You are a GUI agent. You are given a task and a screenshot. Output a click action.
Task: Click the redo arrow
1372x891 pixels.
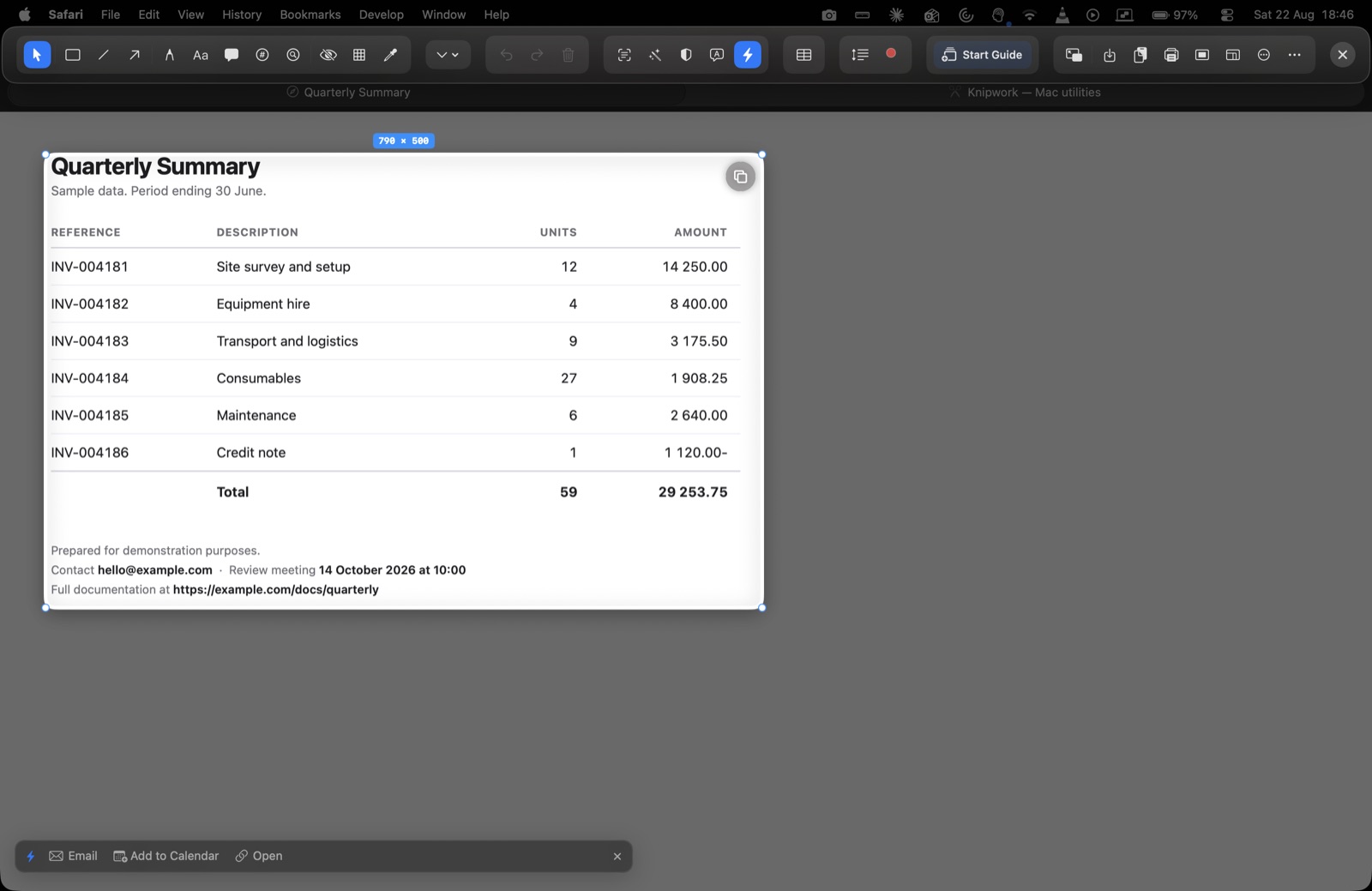(x=538, y=55)
